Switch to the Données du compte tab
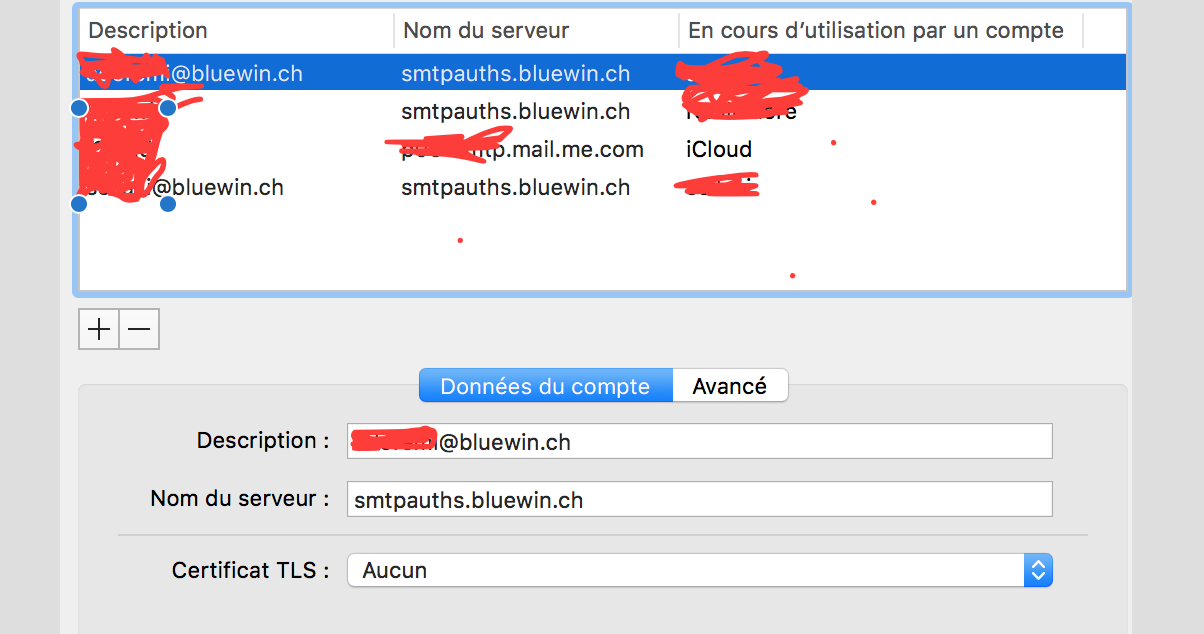Viewport: 1204px width, 634px height. click(x=546, y=385)
